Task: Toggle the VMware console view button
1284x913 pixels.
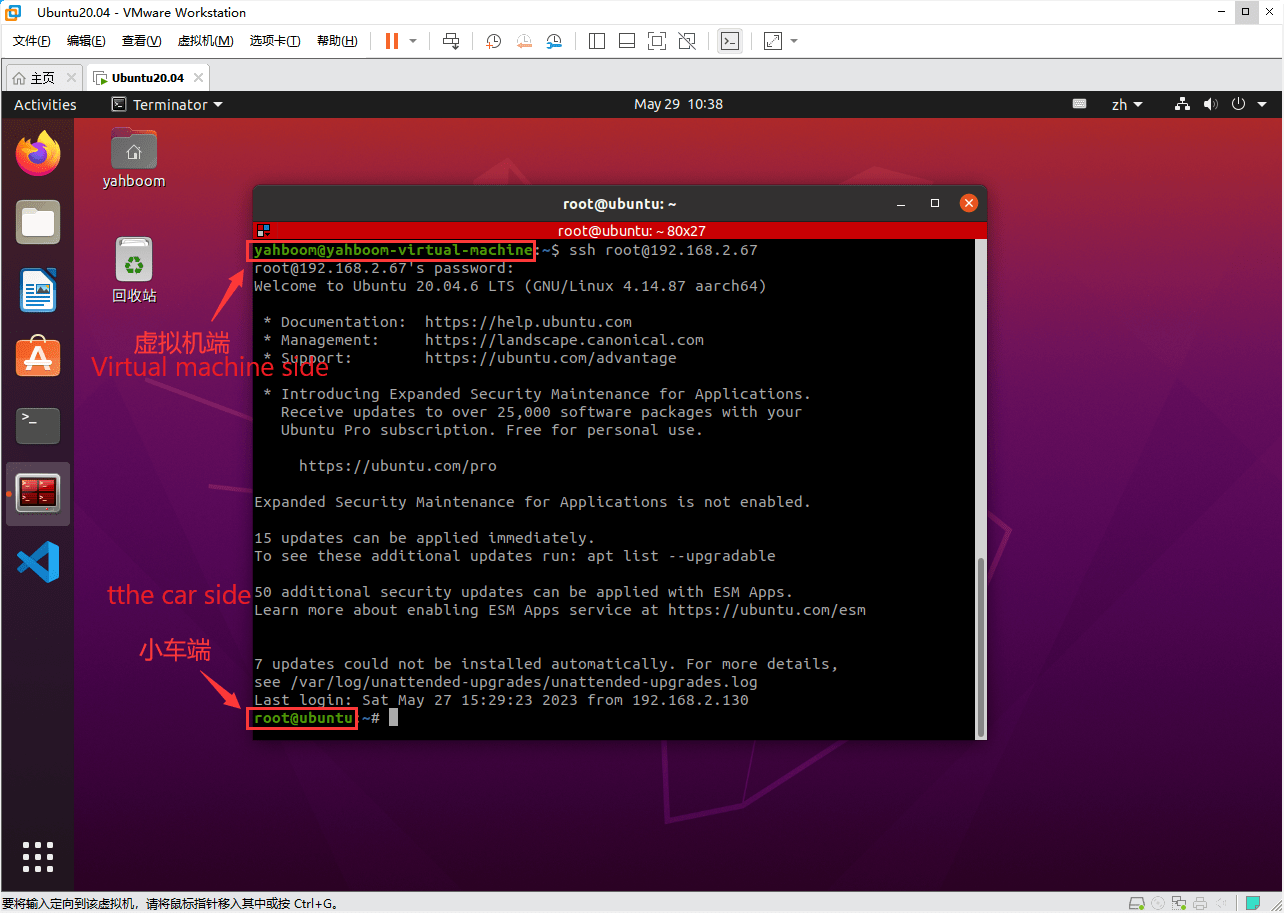Action: pyautogui.click(x=730, y=41)
